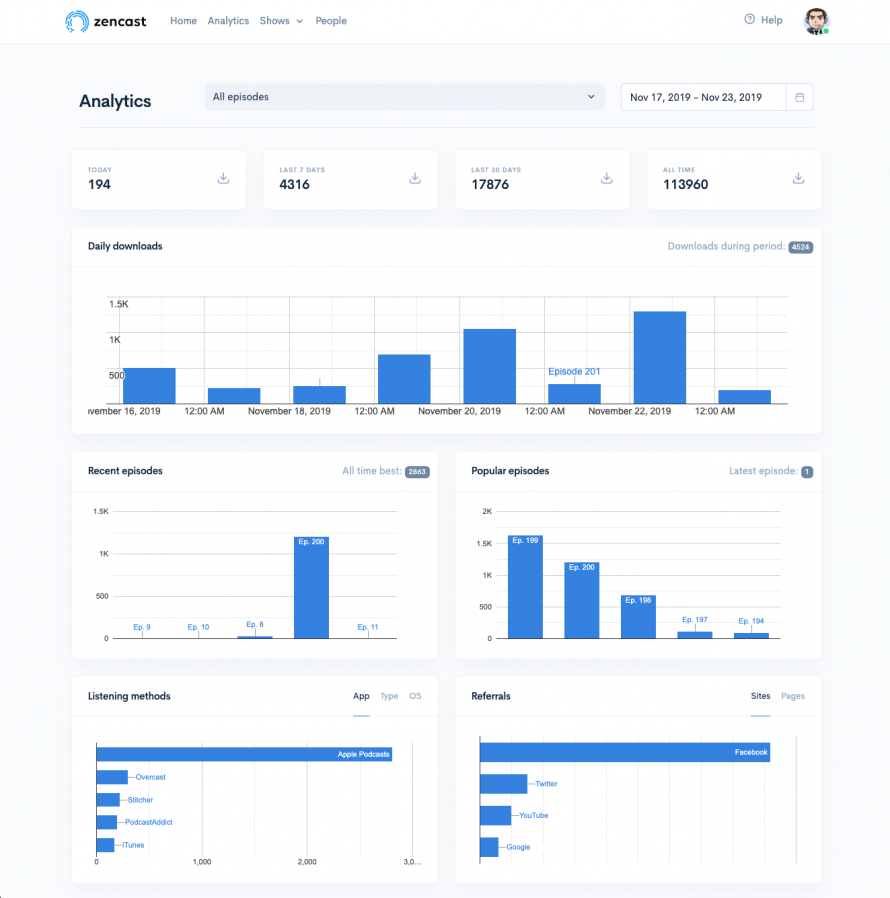Click the date range input field
This screenshot has width=890, height=898.
pos(703,97)
